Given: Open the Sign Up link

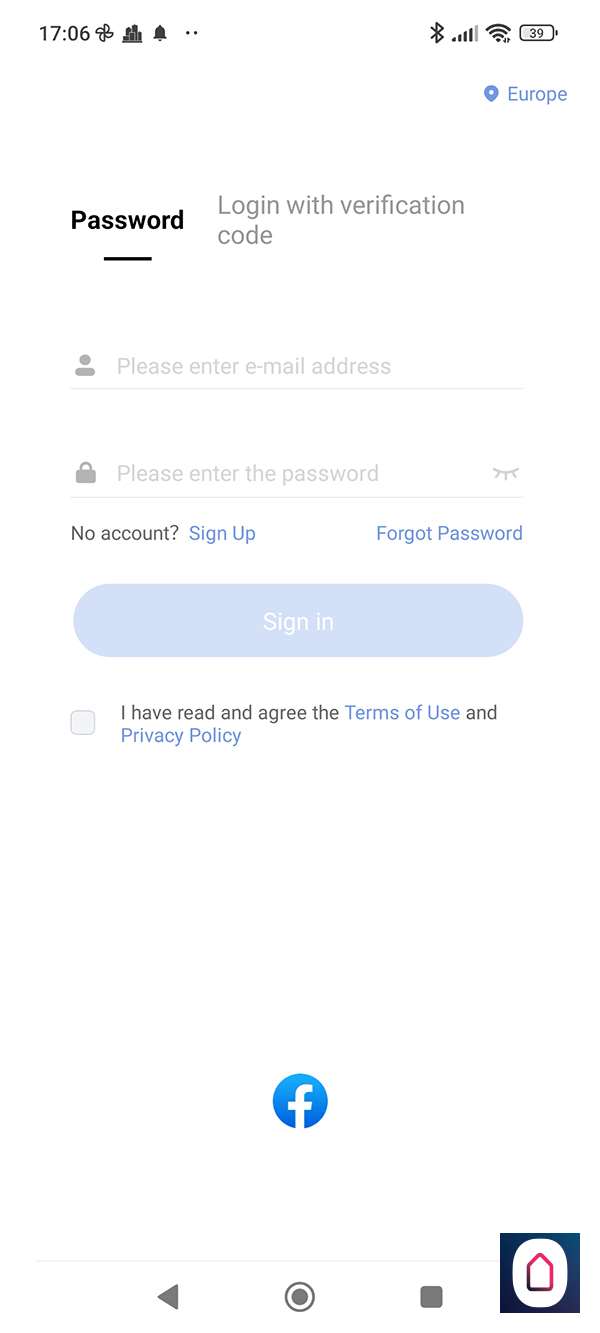Looking at the screenshot, I should coord(222,533).
